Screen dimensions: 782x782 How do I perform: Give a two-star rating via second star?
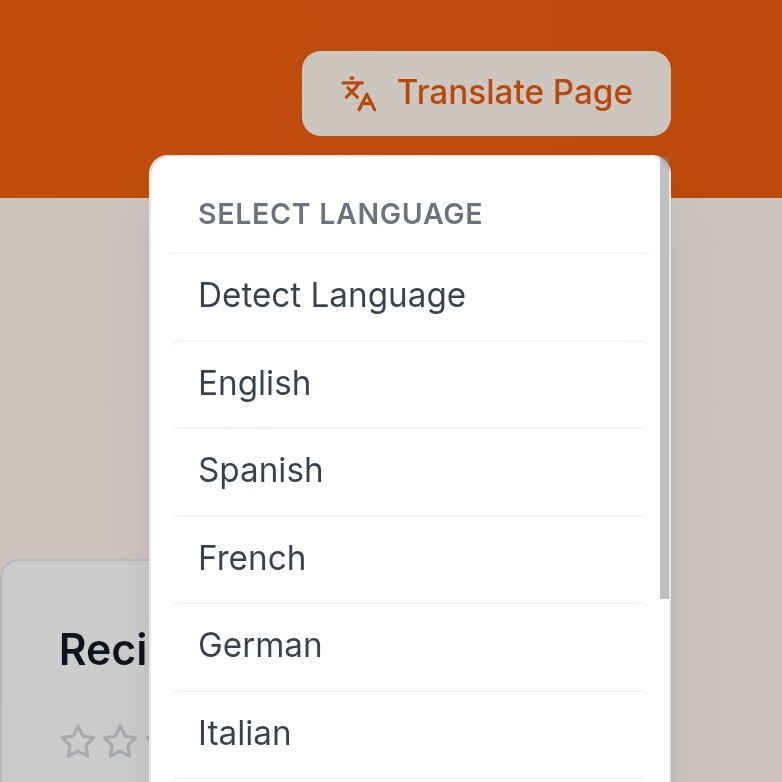pos(120,742)
